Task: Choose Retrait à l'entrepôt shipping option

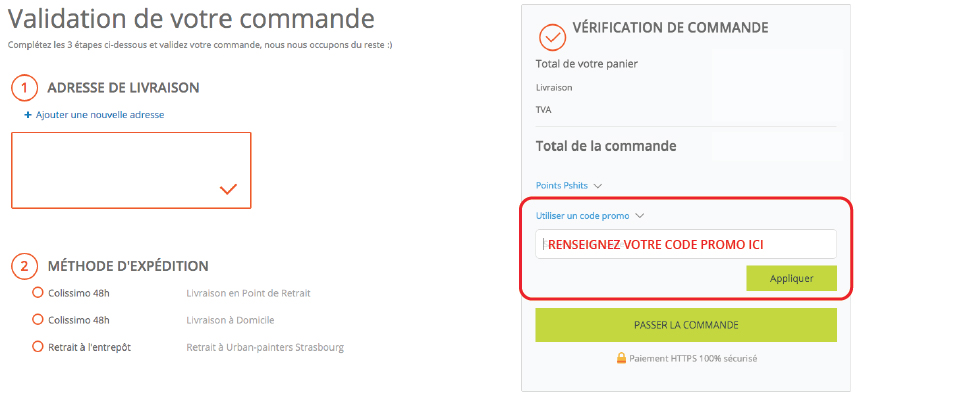Action: [38, 347]
